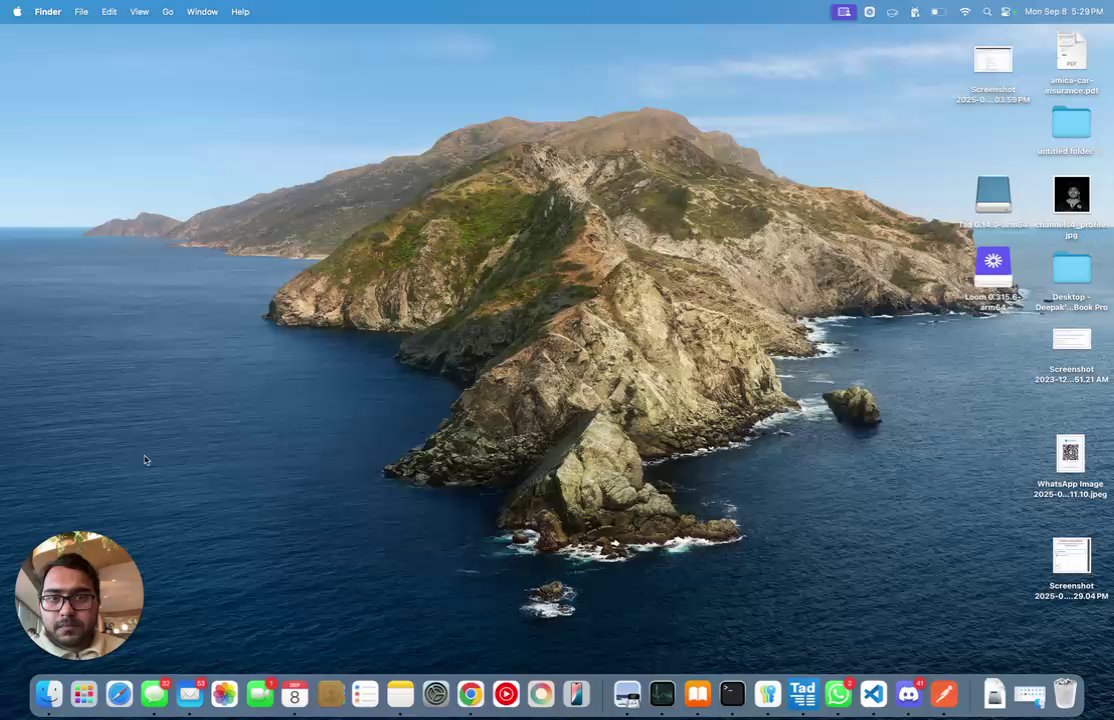The height and width of the screenshot is (720, 1114).
Task: Select the untitled folder on the desktop
Action: tap(1071, 123)
